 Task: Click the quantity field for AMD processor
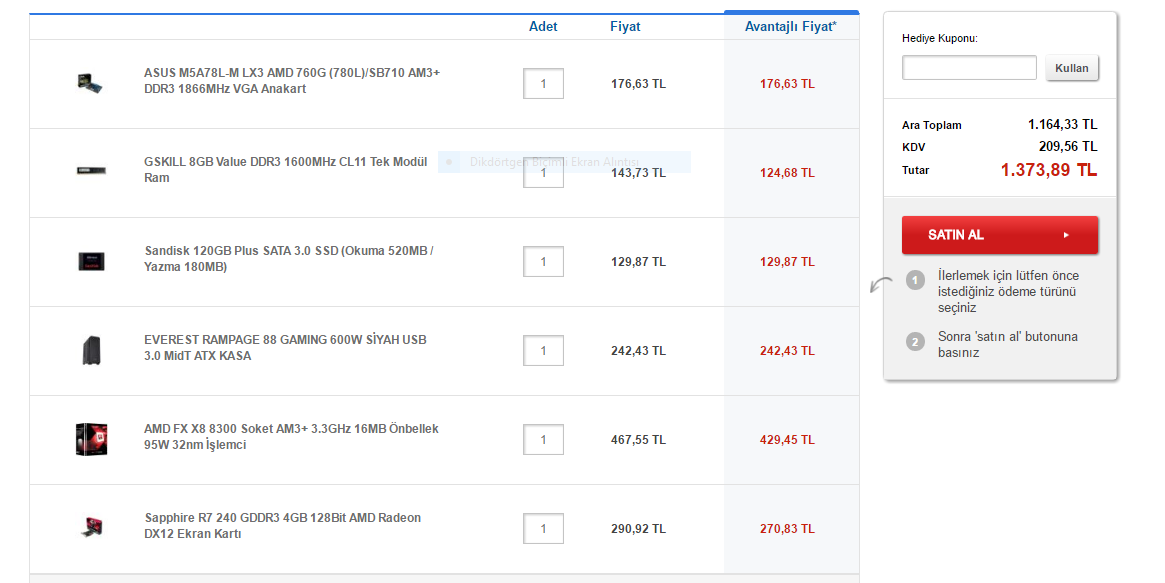click(x=543, y=440)
